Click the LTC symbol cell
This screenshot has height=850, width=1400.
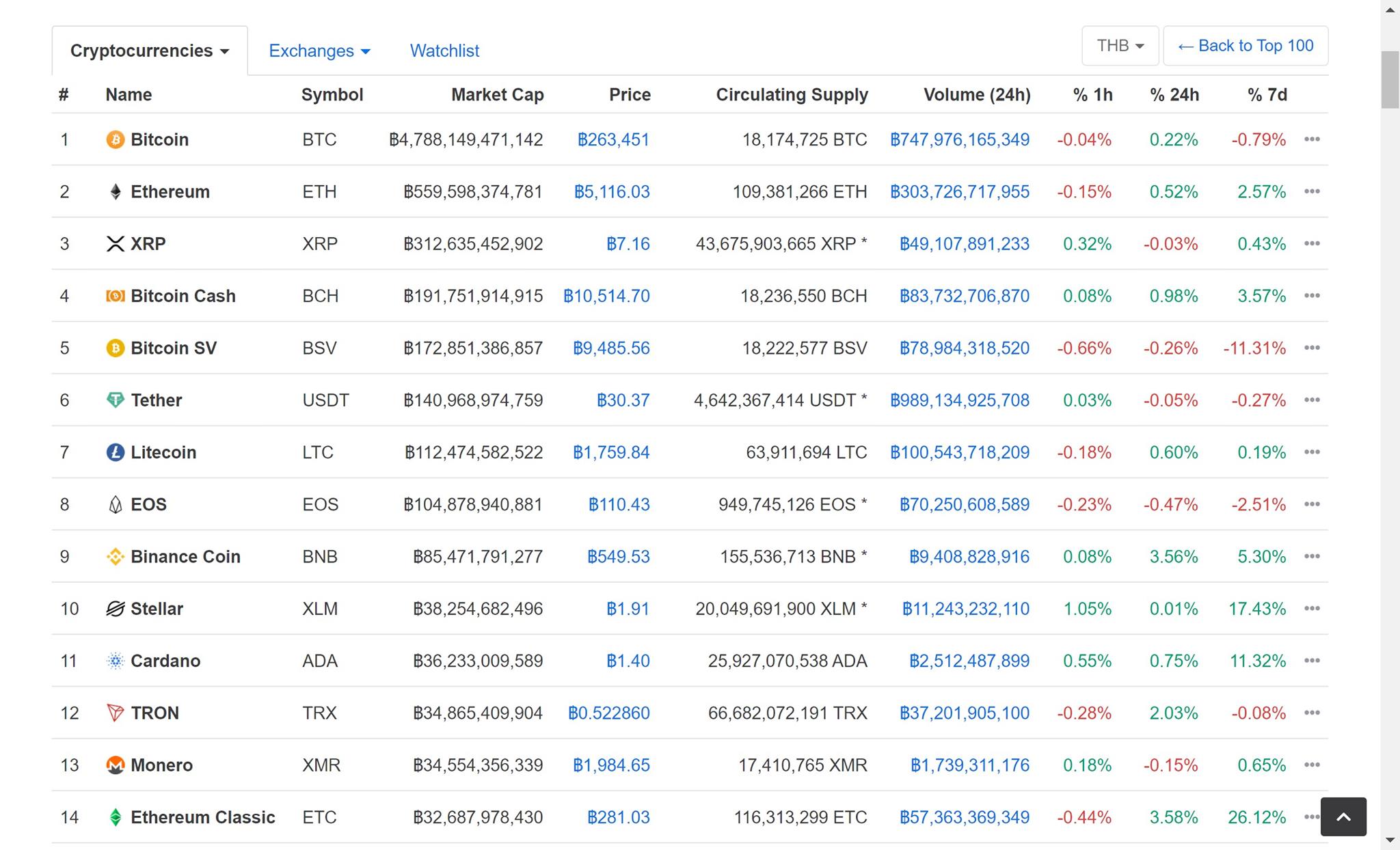pos(318,452)
